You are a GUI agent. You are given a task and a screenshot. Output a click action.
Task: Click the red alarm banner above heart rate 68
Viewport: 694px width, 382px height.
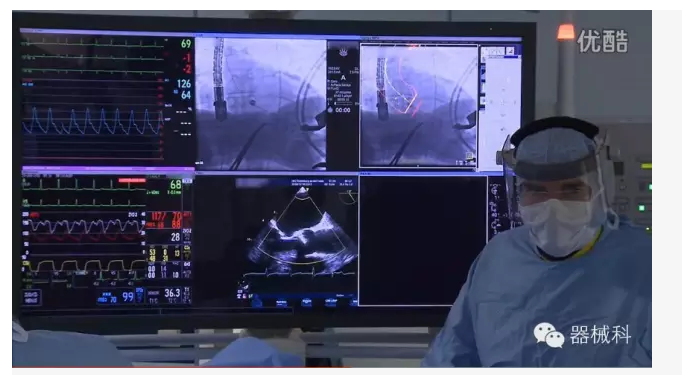(x=132, y=180)
